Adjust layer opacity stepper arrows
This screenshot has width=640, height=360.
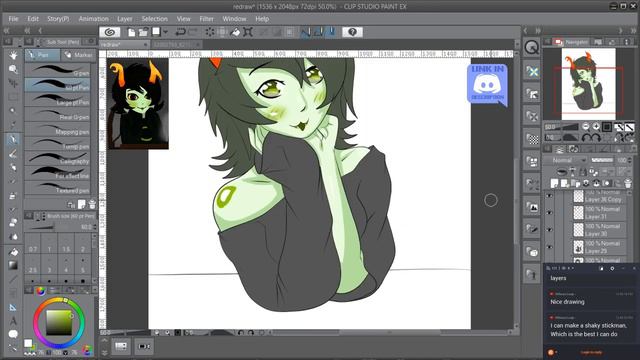click(630, 160)
